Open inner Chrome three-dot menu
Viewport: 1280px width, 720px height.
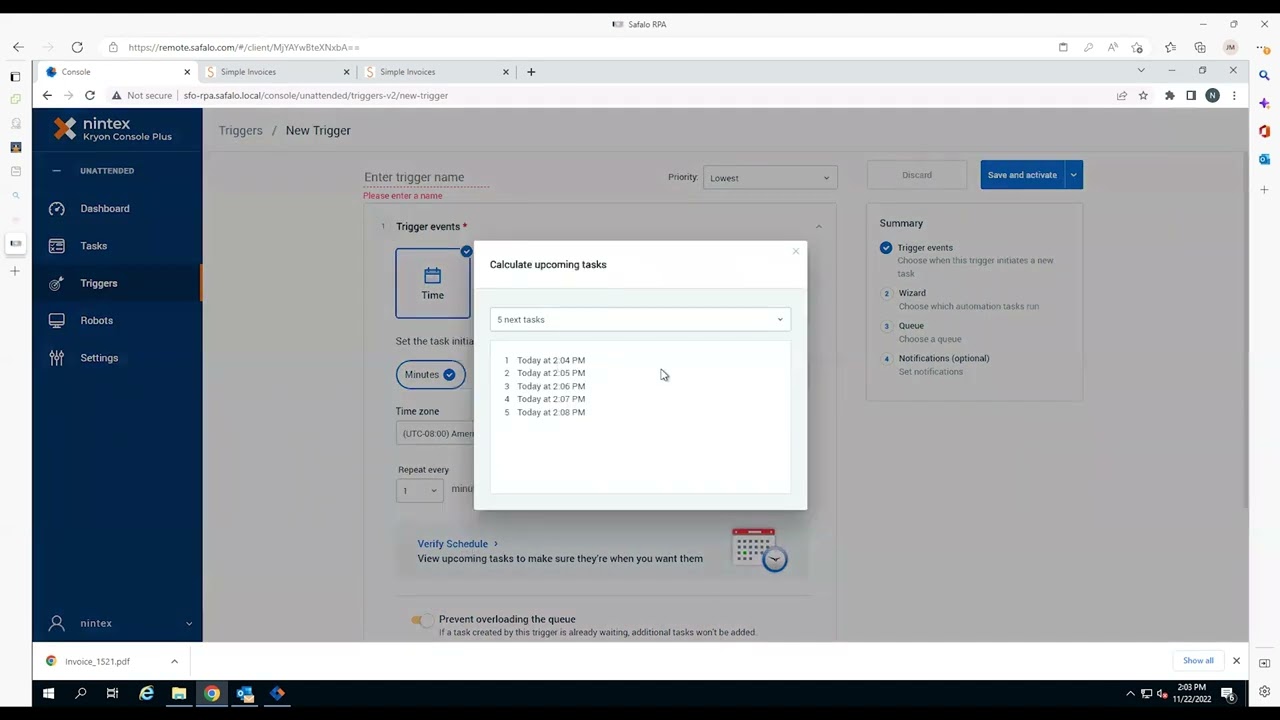1234,96
